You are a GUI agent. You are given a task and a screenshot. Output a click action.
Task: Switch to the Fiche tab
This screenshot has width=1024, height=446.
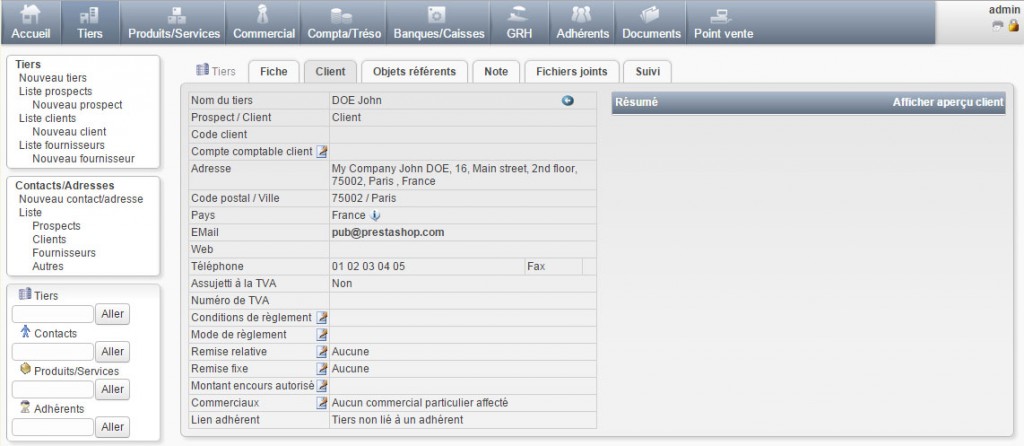[x=274, y=72]
